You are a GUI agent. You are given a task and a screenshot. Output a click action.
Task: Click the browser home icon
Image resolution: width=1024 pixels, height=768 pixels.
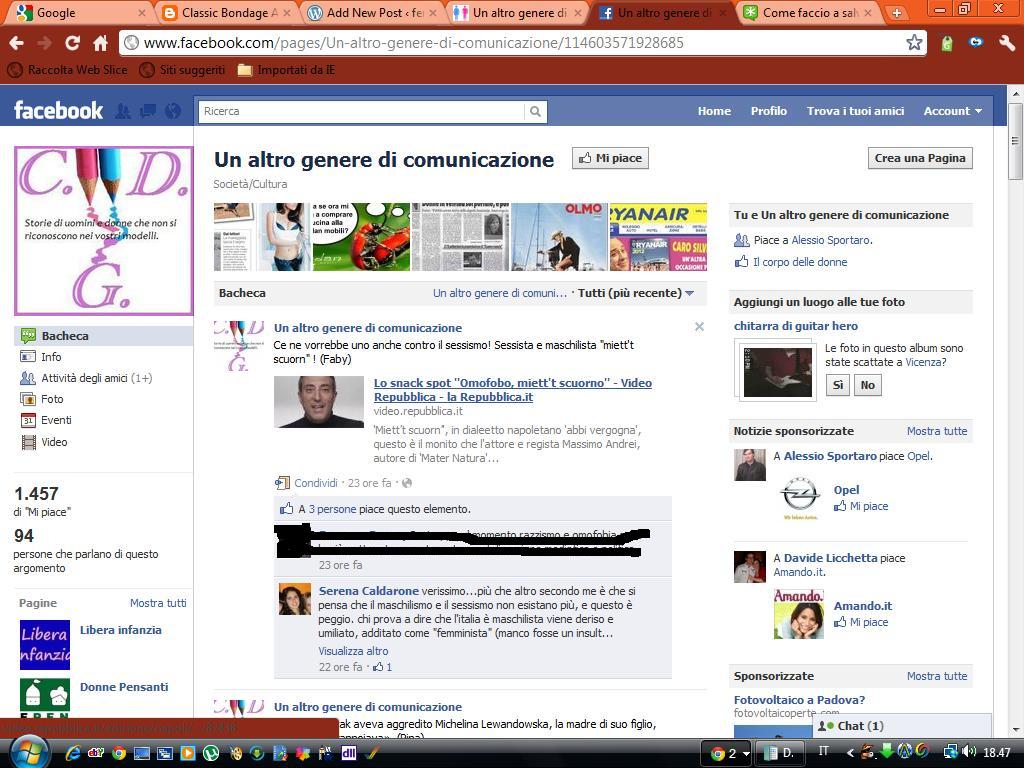click(x=100, y=43)
